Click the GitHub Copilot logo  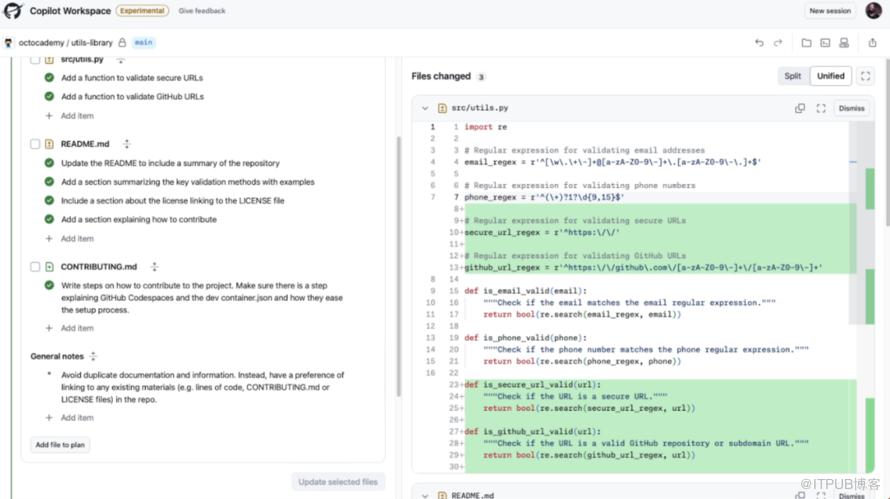(x=14, y=11)
